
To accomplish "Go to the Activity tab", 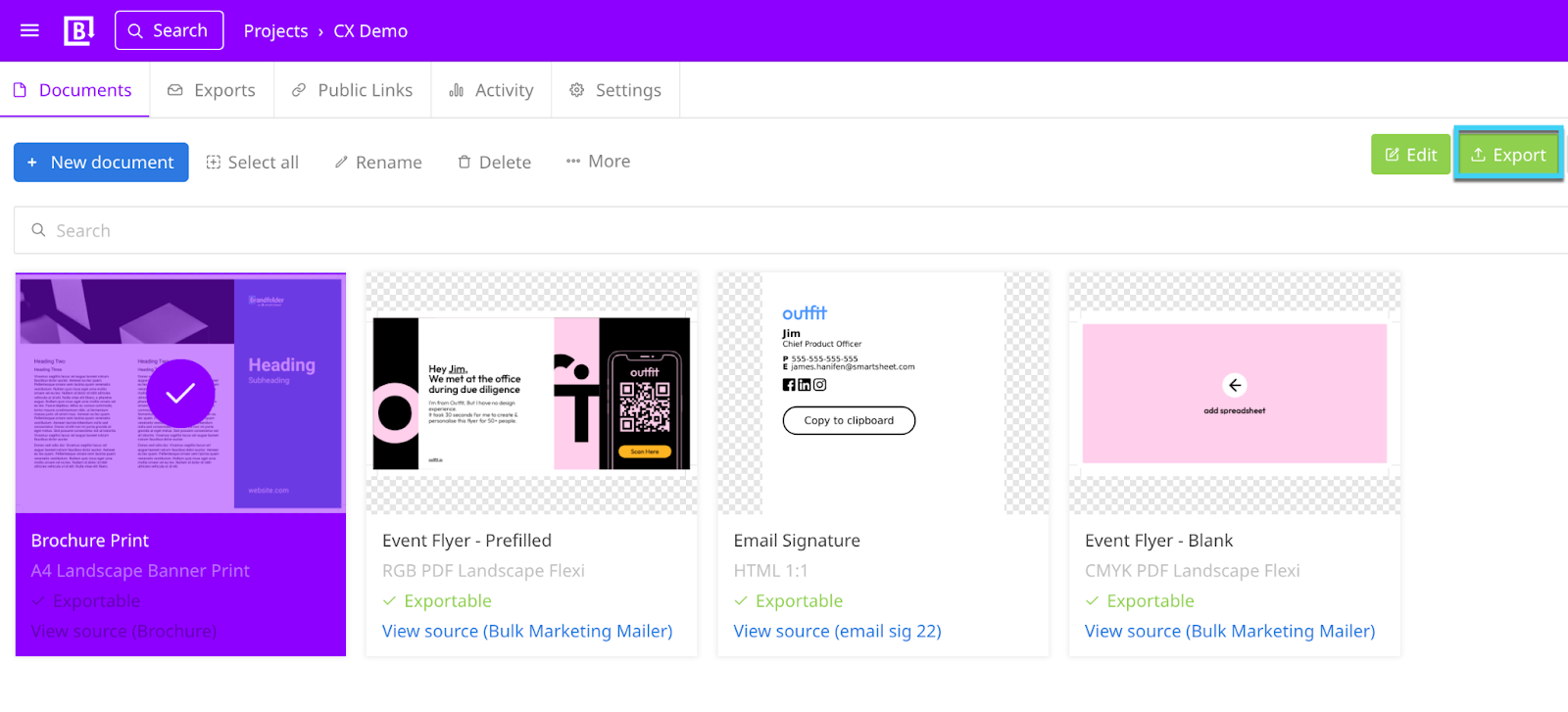I will pyautogui.click(x=491, y=90).
